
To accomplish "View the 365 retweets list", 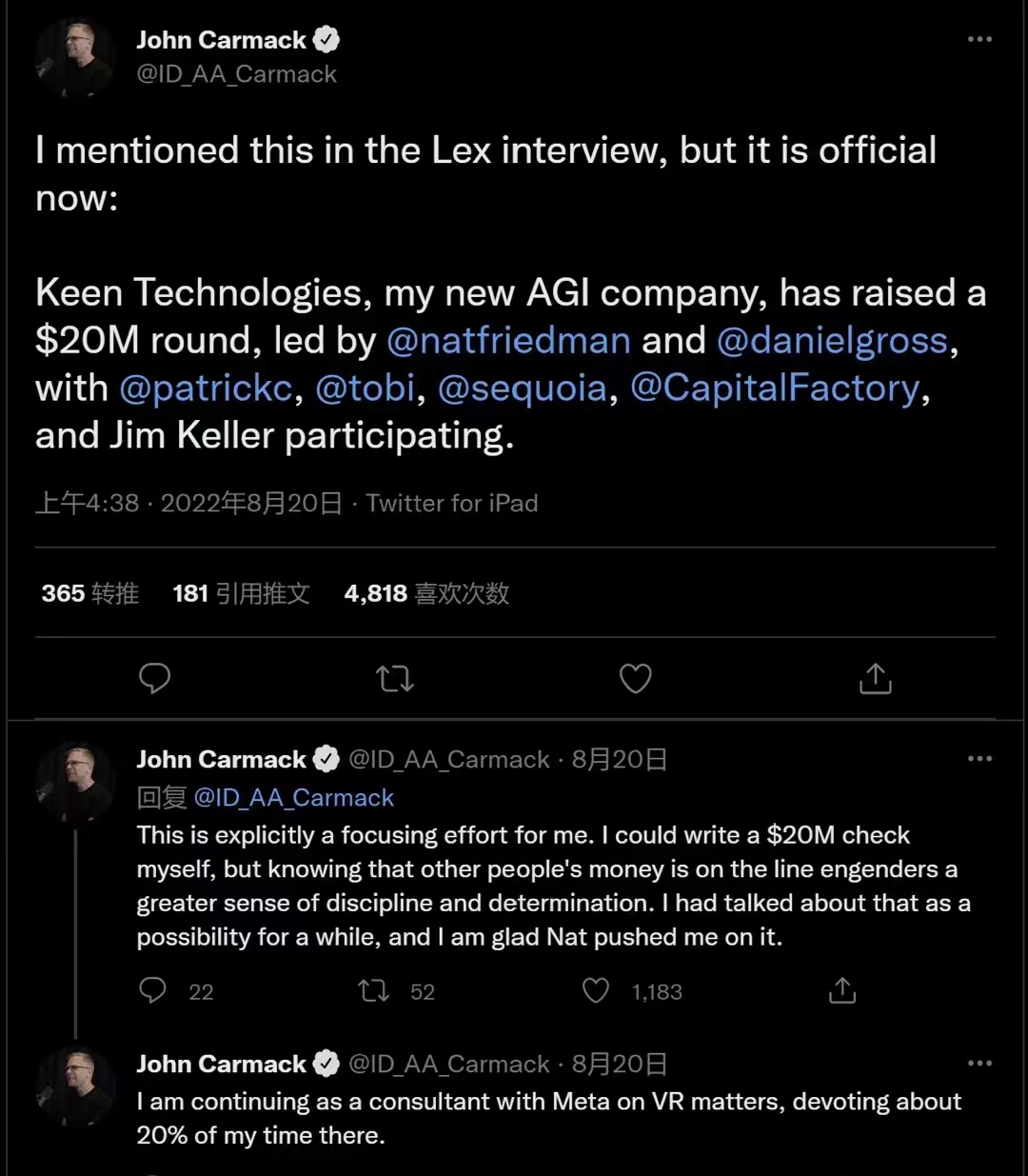I will tap(90, 594).
